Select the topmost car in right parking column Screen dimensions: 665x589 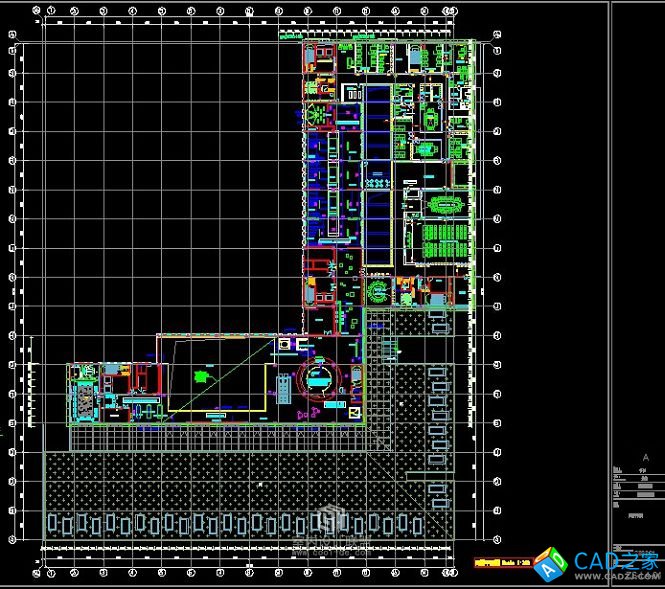click(x=436, y=372)
